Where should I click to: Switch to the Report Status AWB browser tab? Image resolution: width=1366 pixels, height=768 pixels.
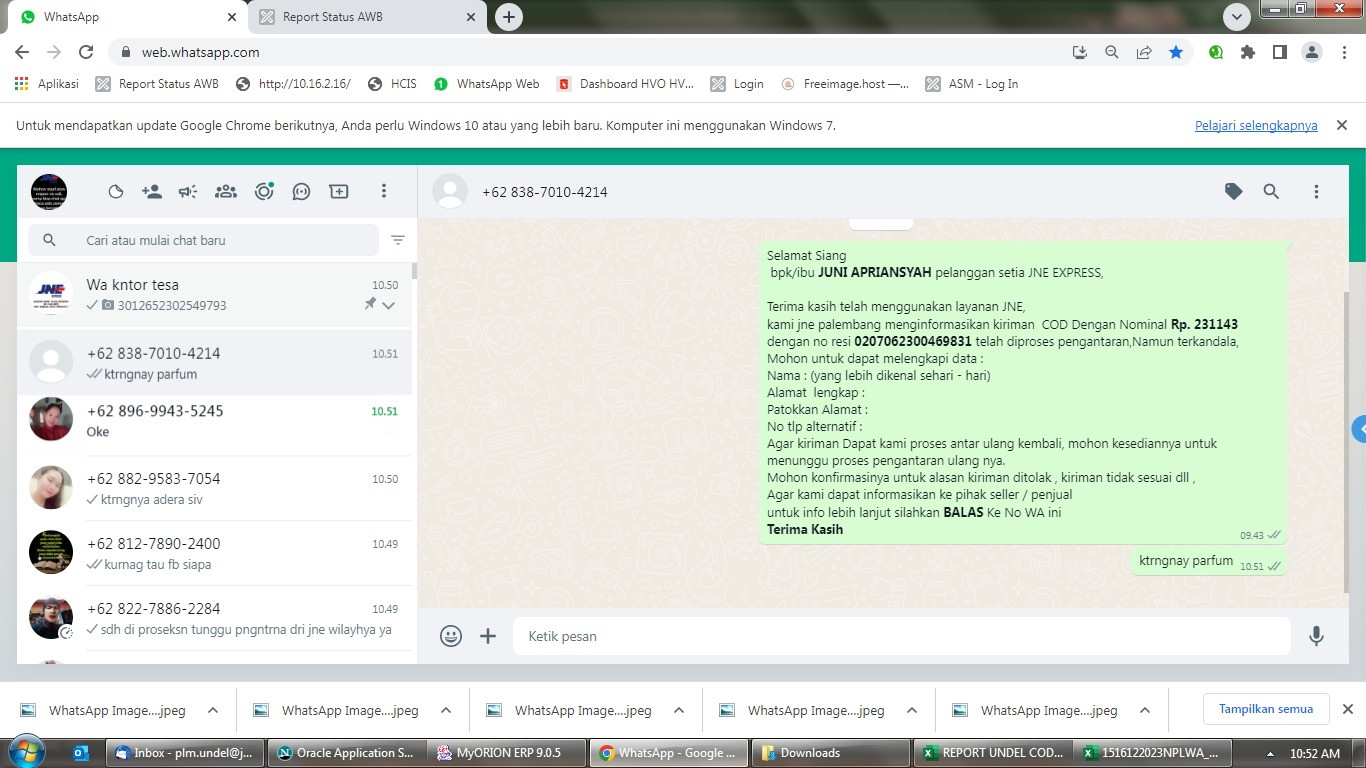[367, 17]
